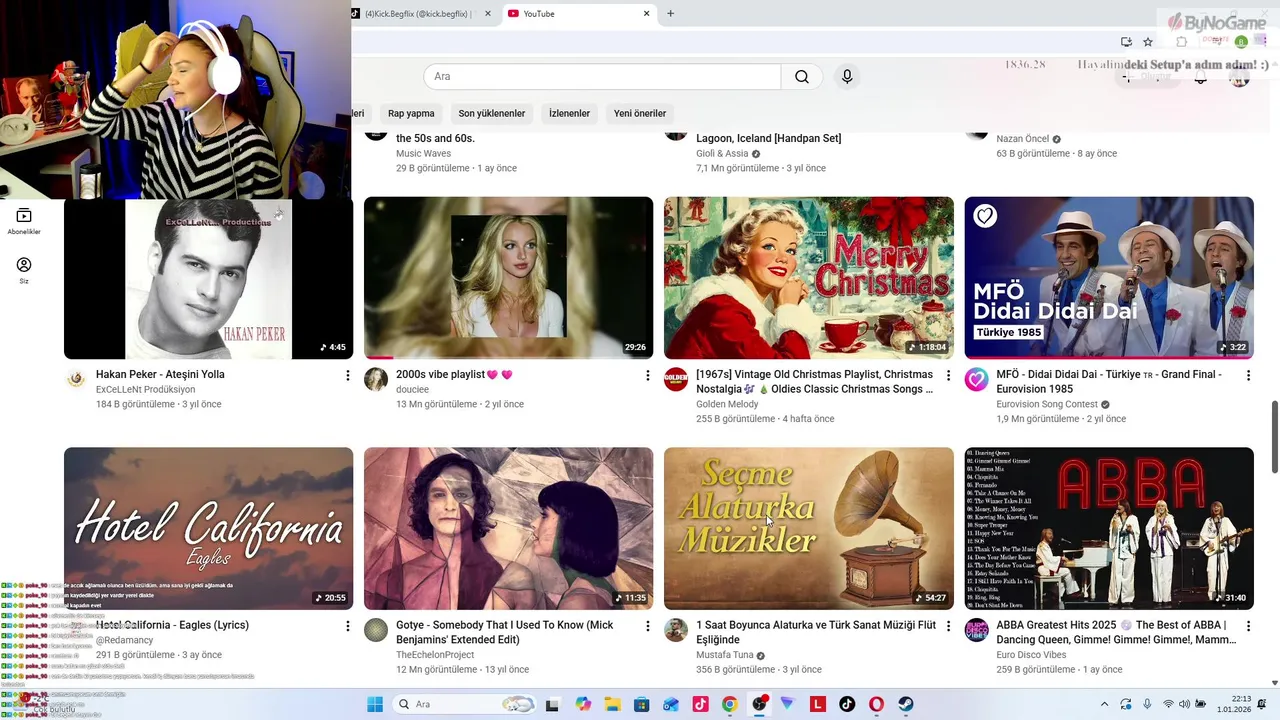Open YouTube notifications bell
This screenshot has height=720, width=1280.
coord(1201,77)
